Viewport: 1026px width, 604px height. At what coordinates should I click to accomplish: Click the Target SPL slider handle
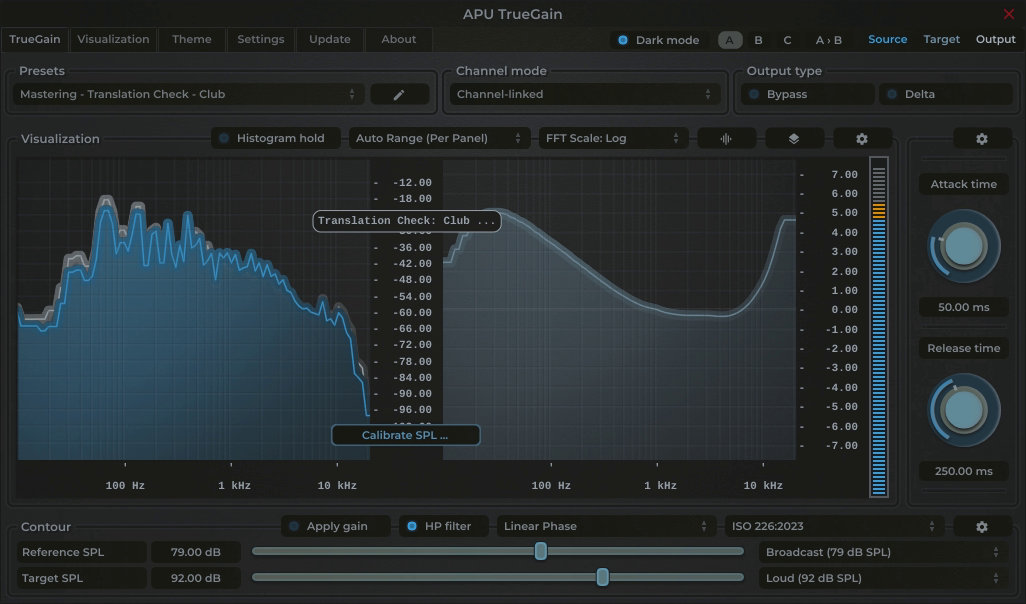603,577
